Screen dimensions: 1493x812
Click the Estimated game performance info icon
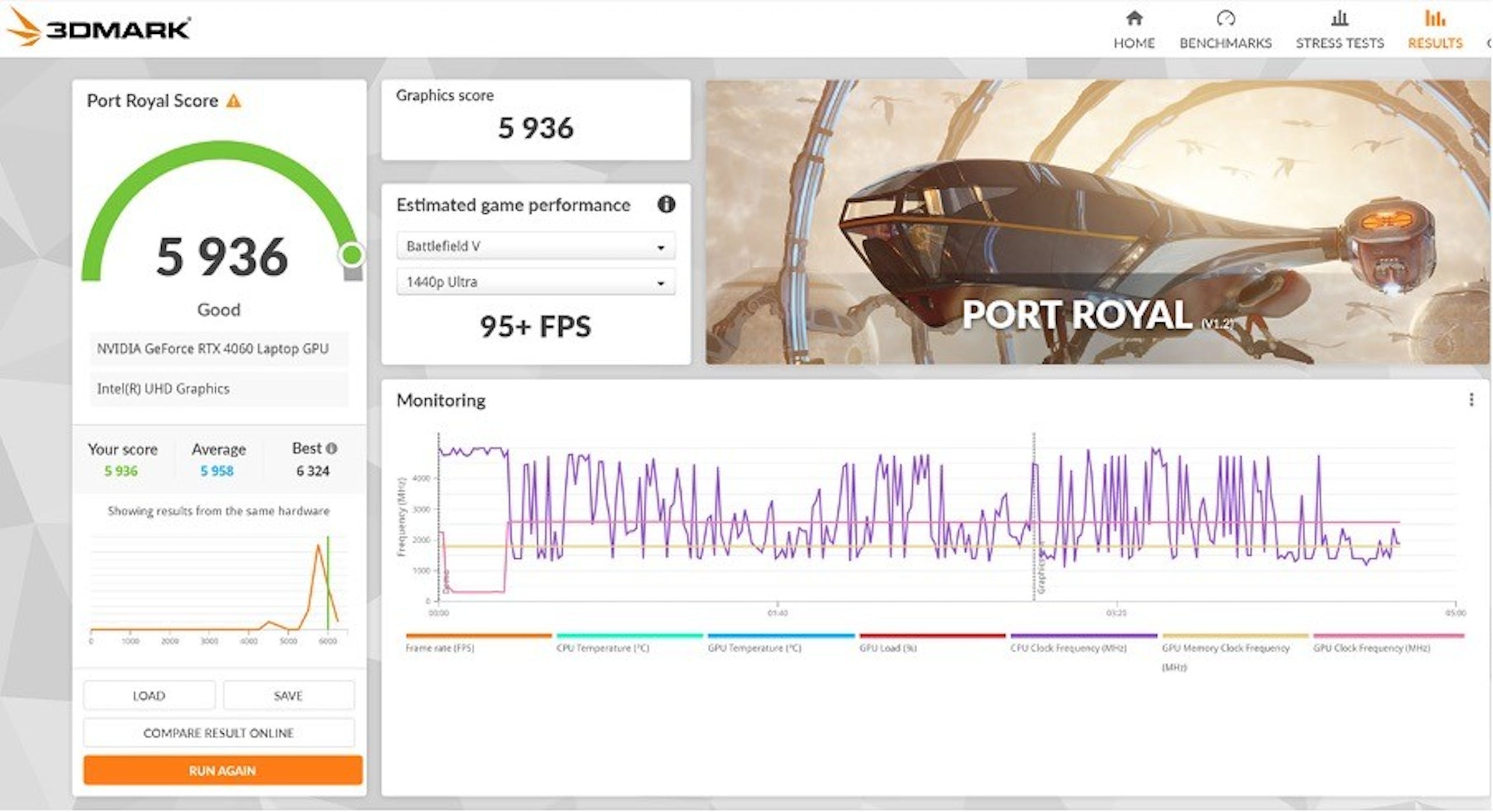666,205
